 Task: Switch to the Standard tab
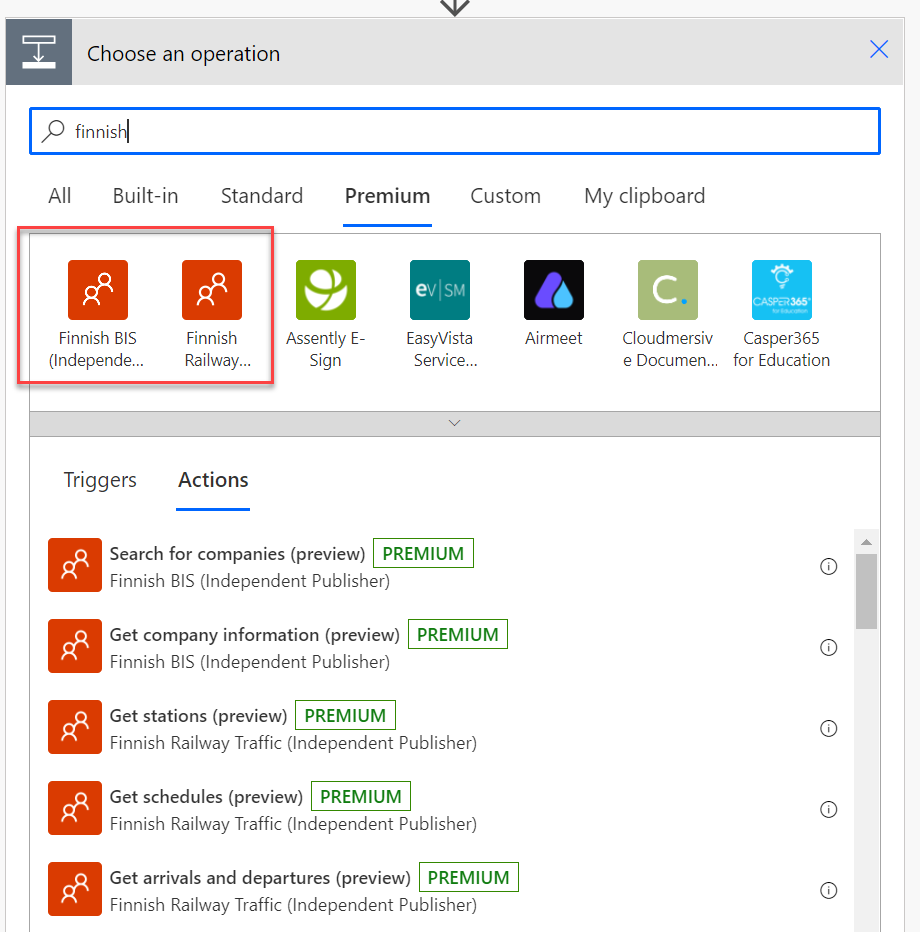[x=262, y=196]
